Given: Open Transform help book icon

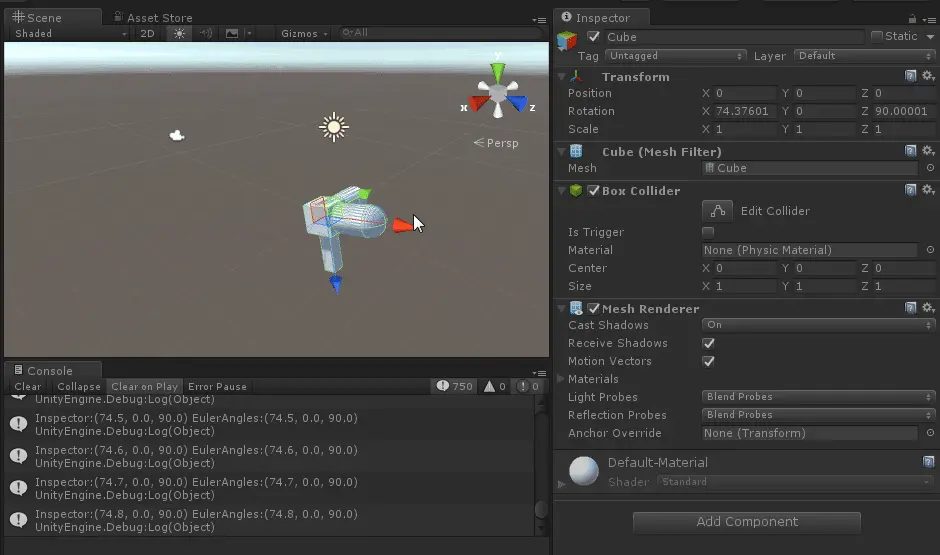Looking at the screenshot, I should [911, 76].
